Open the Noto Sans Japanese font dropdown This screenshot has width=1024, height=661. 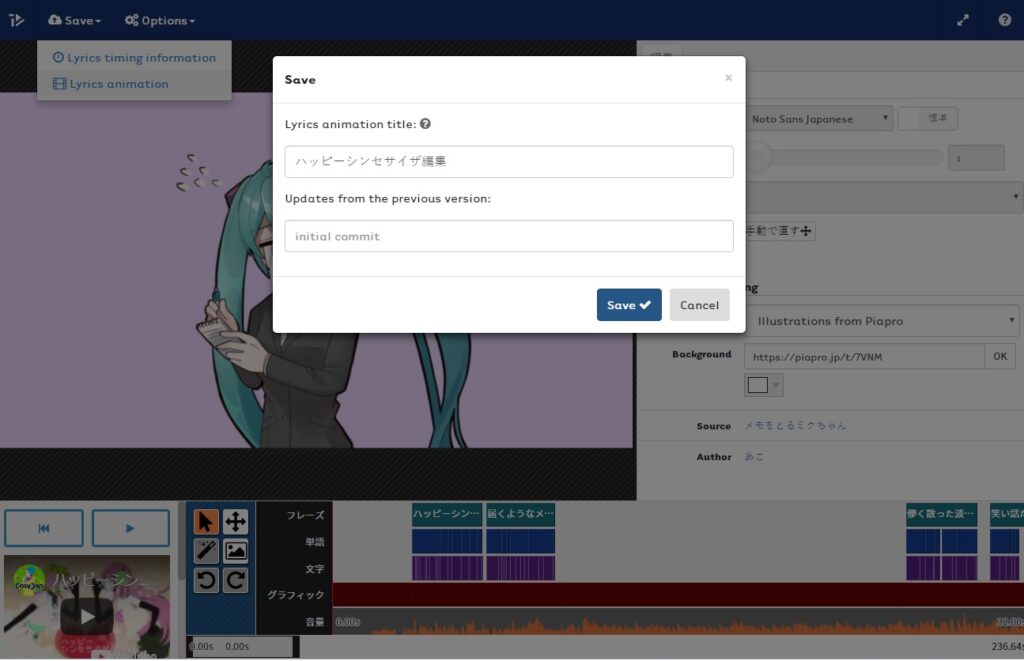pos(820,118)
